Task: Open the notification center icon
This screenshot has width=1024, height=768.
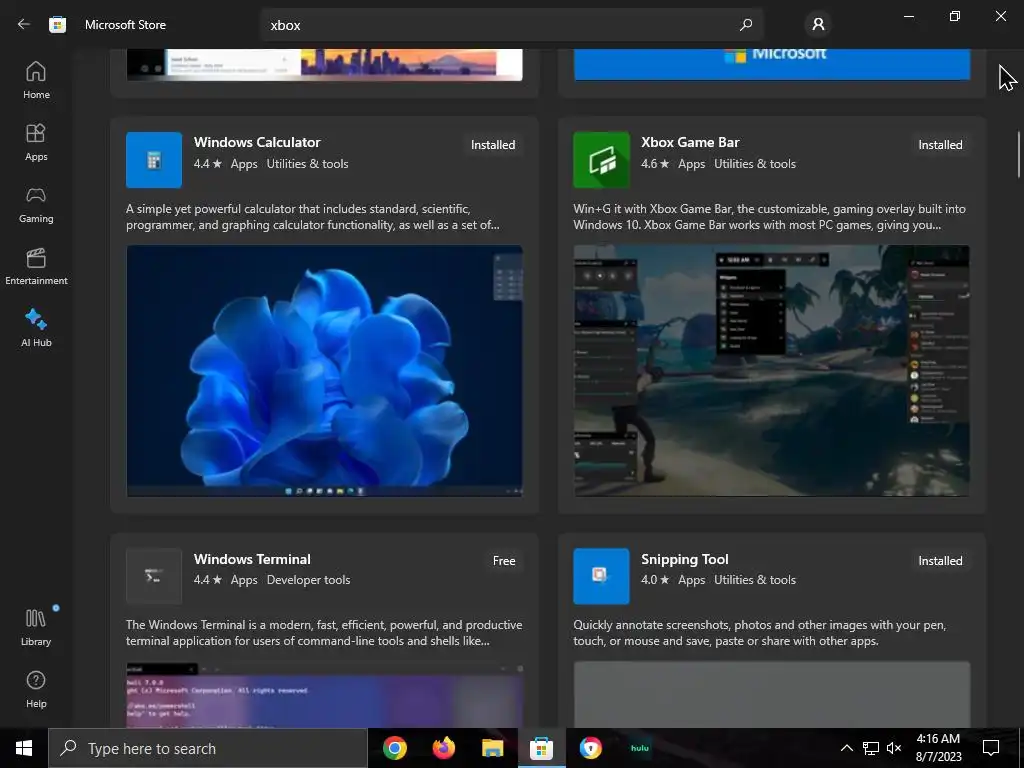Action: click(991, 748)
